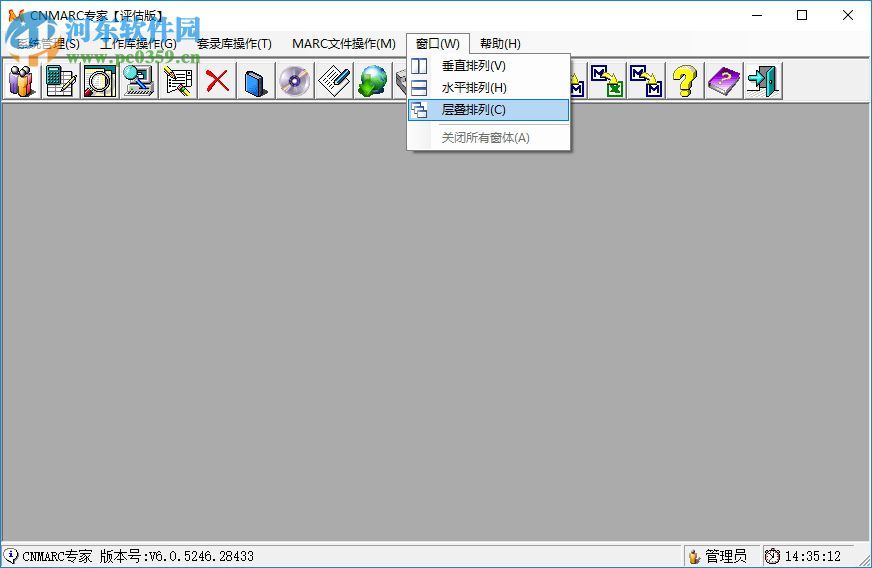Image resolution: width=872 pixels, height=568 pixels.
Task: Choose 垂直排列(V) from the window menu
Action: (488, 66)
